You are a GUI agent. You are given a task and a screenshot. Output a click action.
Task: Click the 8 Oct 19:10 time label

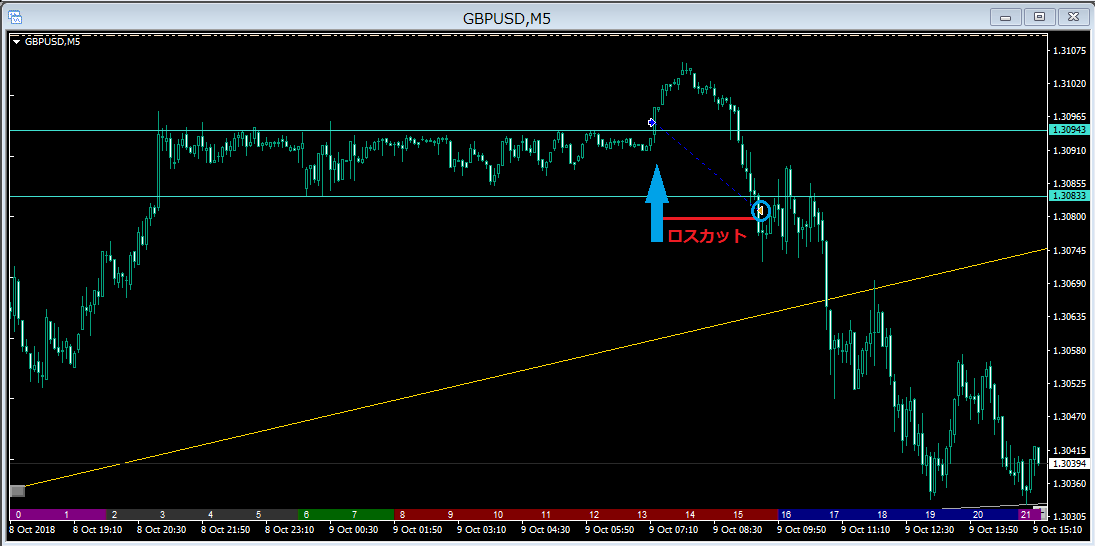pyautogui.click(x=98, y=530)
